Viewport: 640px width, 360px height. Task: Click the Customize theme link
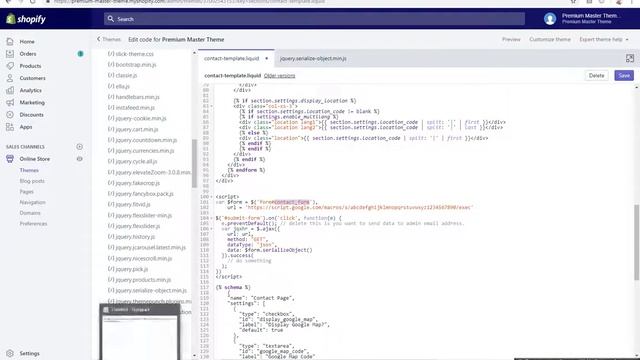click(550, 40)
